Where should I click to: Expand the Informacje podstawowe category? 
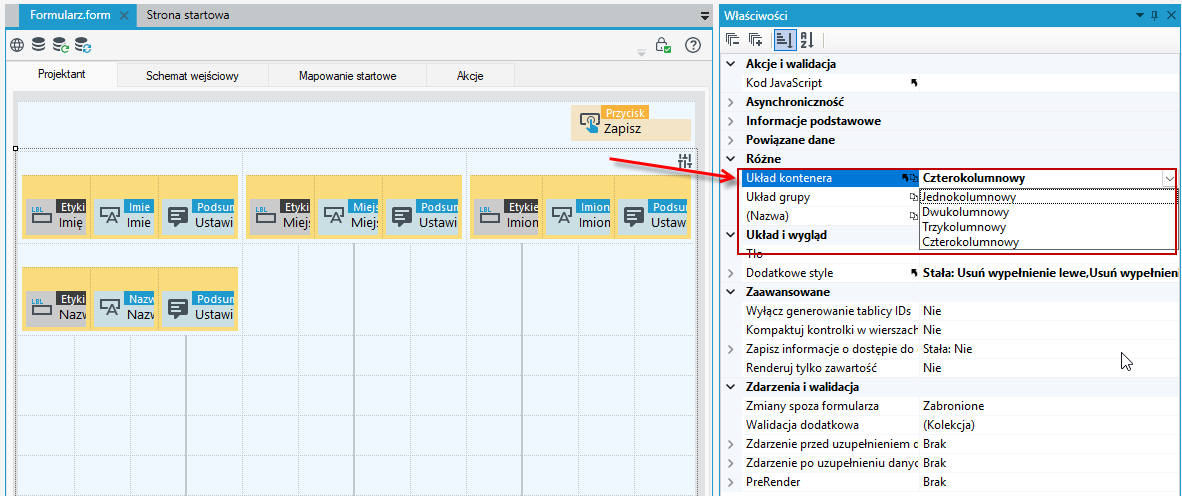point(730,121)
